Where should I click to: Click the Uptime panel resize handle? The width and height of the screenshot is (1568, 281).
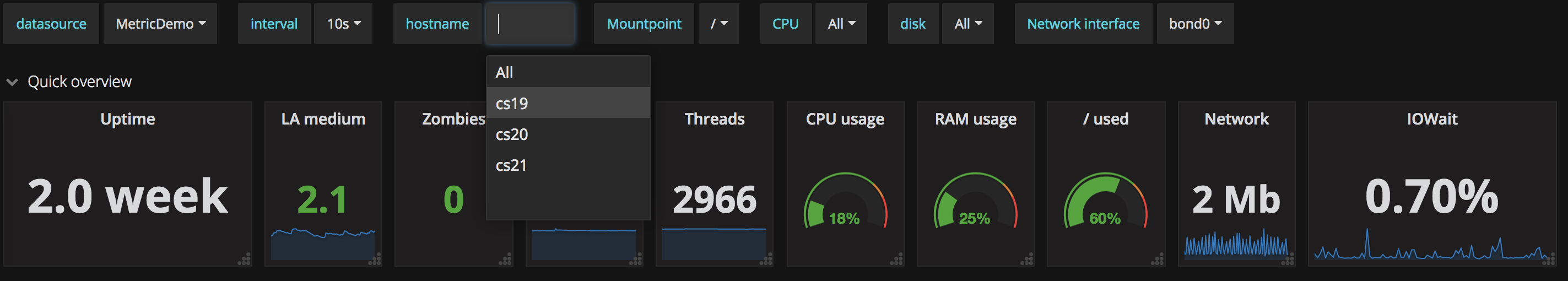click(244, 260)
